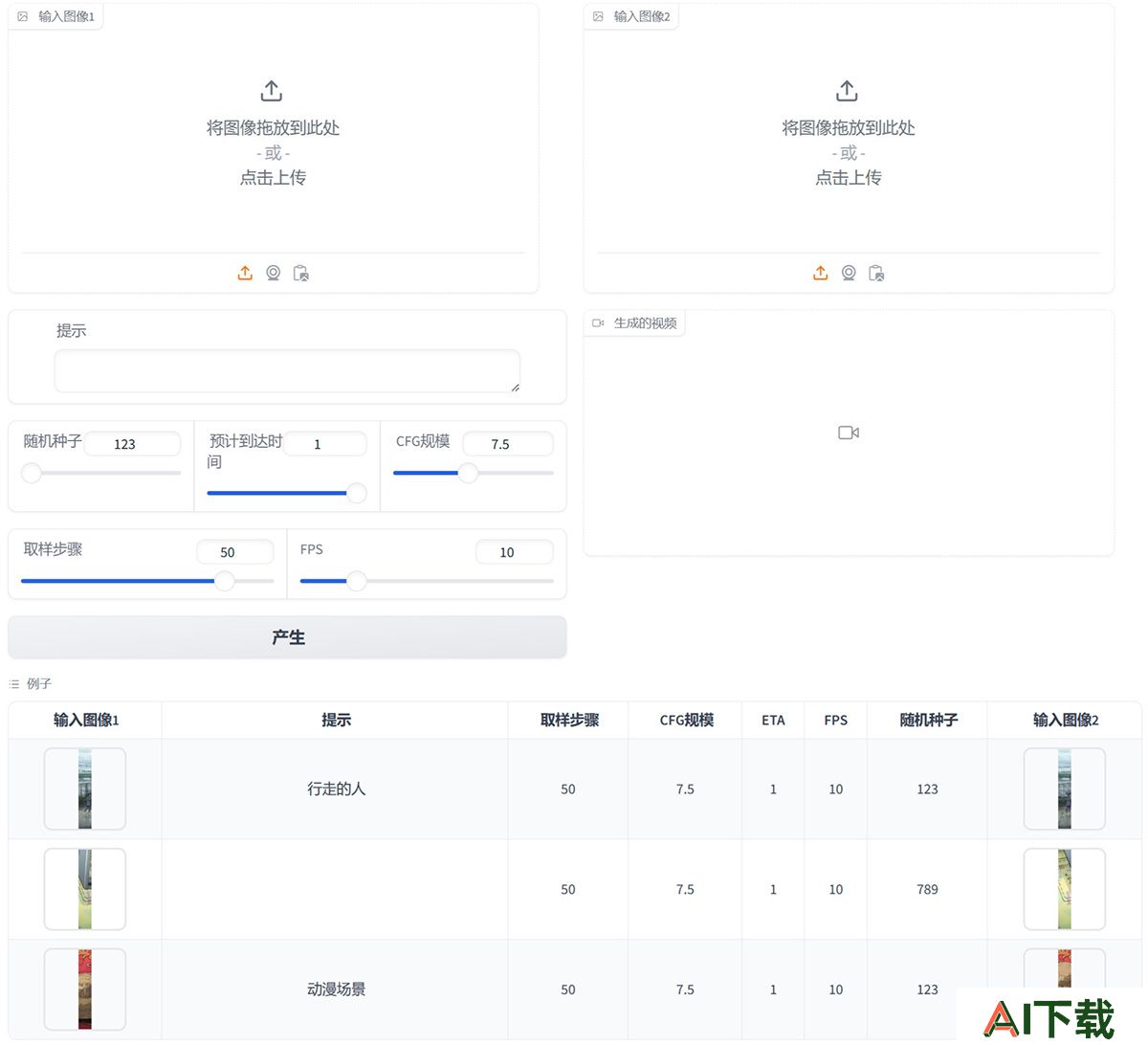Click upload icon under 输入图像1
This screenshot has height=1045, width=1148.
[245, 273]
